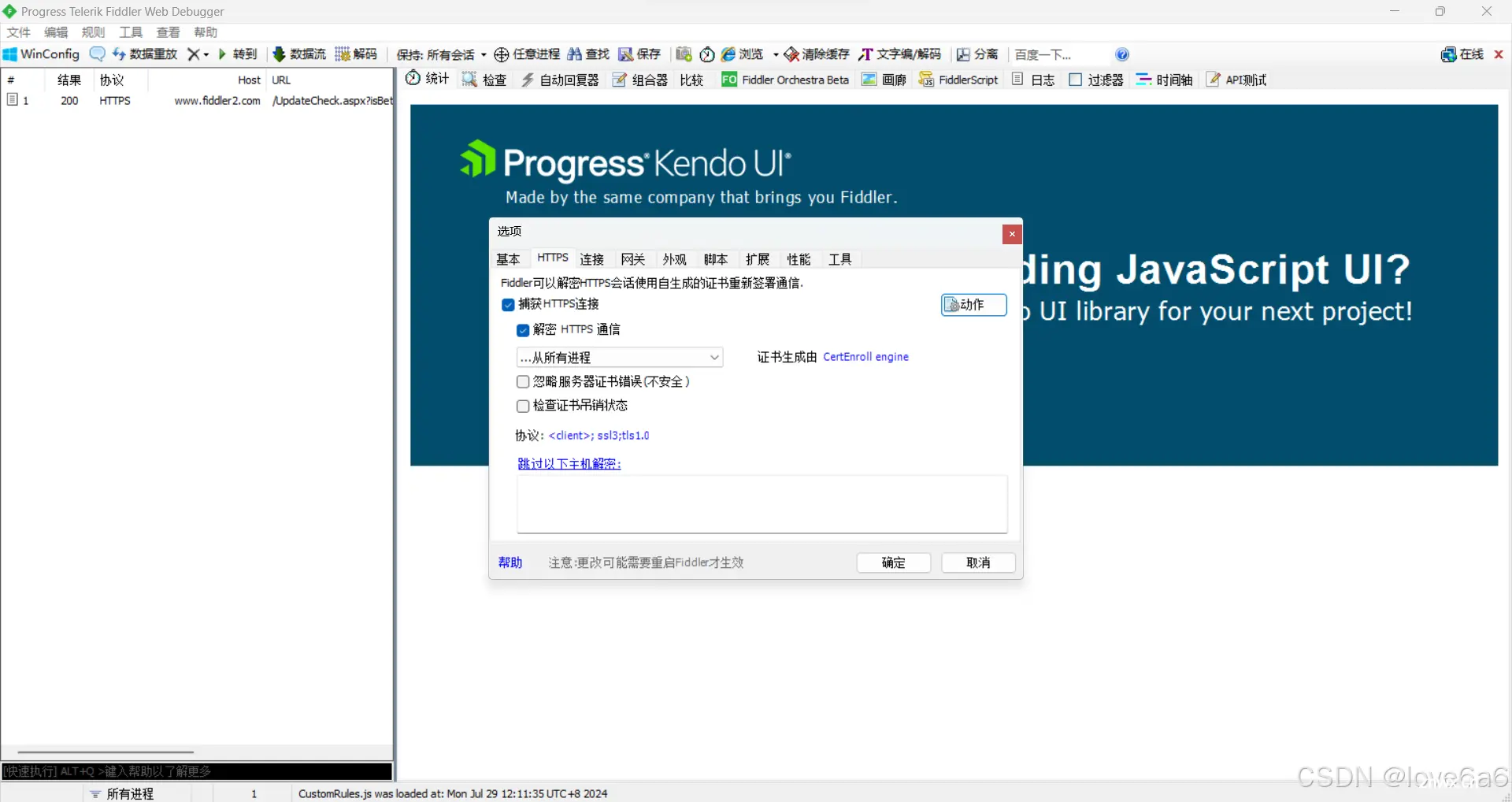
Task: Click the <client>; ssl3;tls1.0 protocols link
Action: tap(599, 436)
